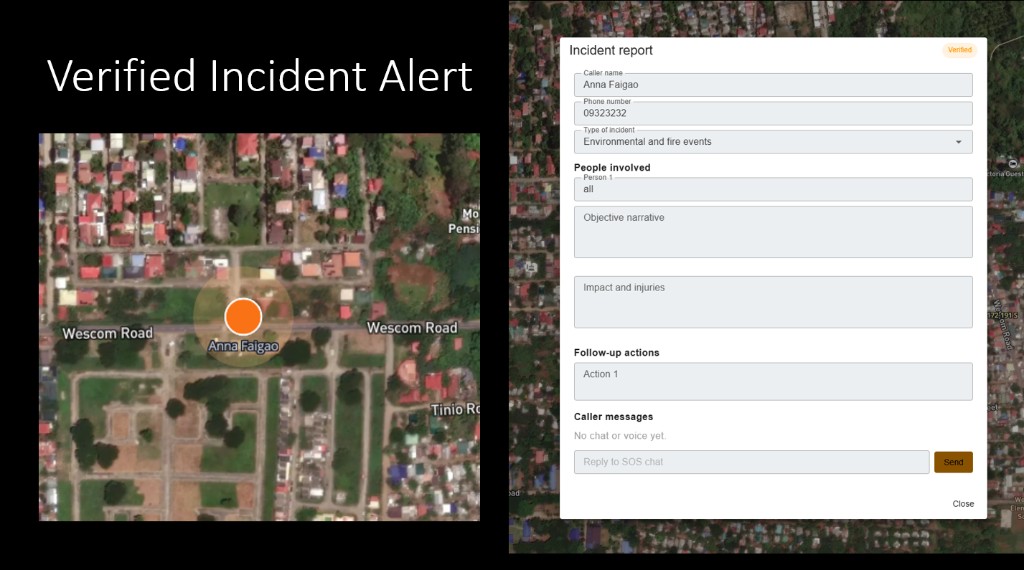Click the Person 1 field containing 'all'

click(x=773, y=189)
